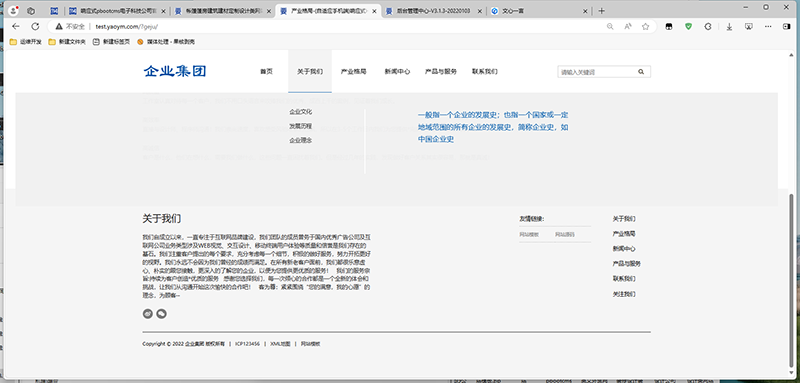Click the 企业集团 site logo
Screen dimensions: 800x383
click(175, 71)
